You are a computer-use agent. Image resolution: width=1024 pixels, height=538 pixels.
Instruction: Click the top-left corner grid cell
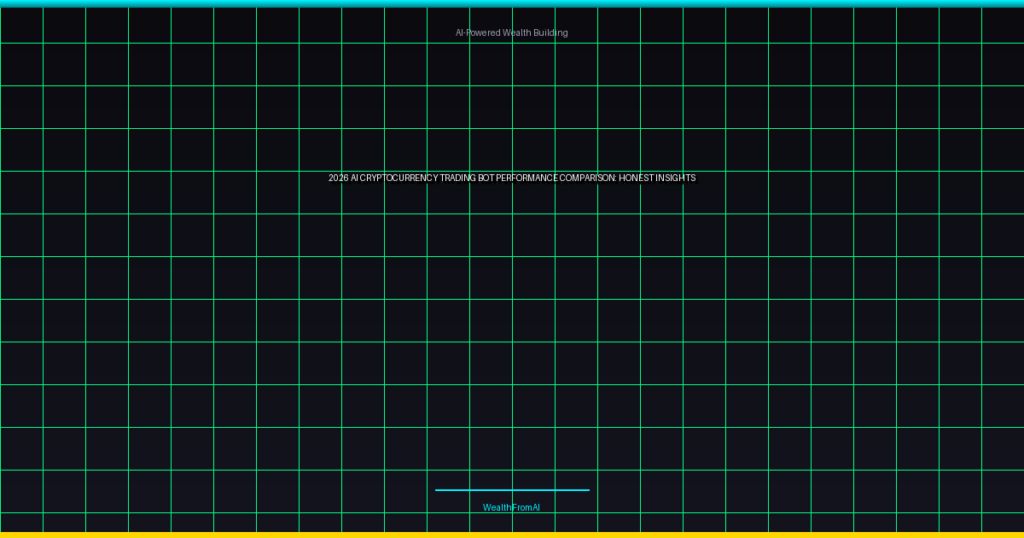tap(21, 25)
